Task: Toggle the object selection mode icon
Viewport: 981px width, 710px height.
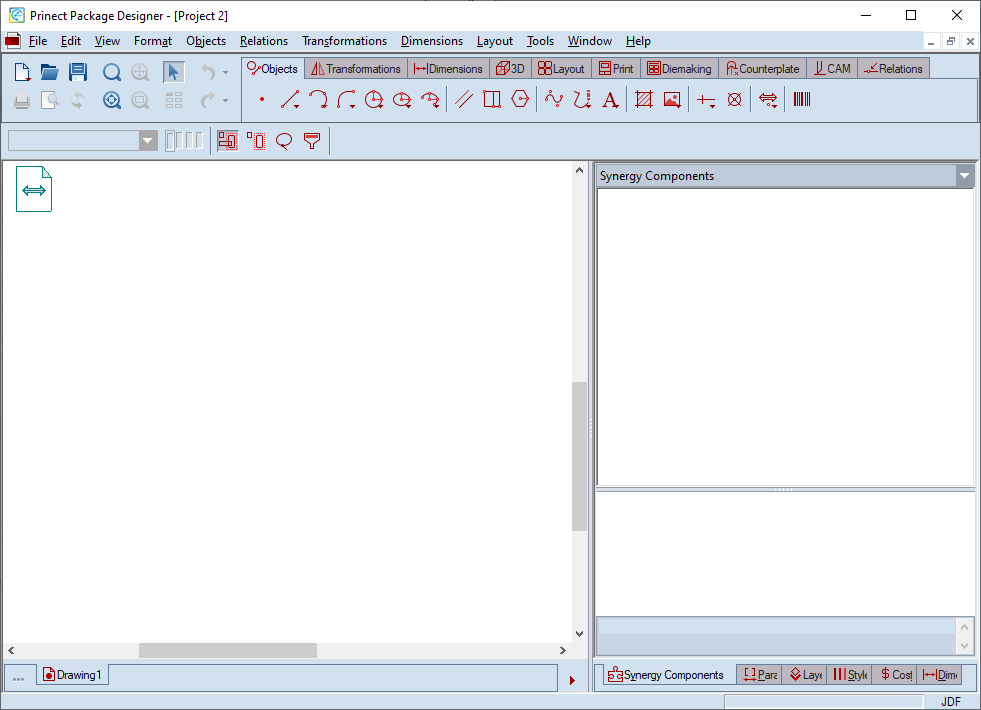Action: click(228, 141)
